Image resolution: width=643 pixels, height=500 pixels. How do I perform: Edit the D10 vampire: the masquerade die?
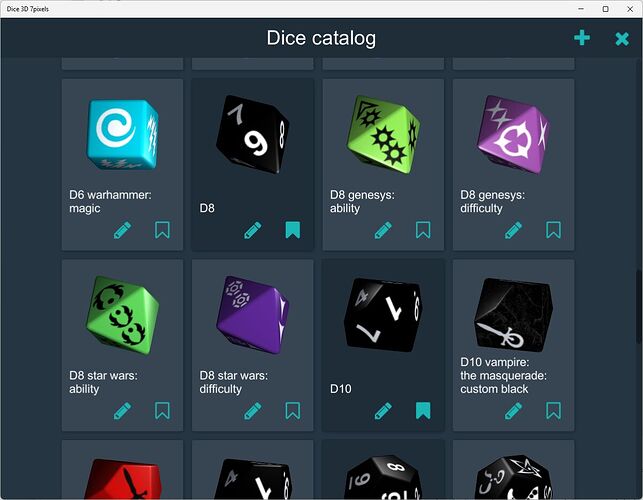tap(513, 411)
